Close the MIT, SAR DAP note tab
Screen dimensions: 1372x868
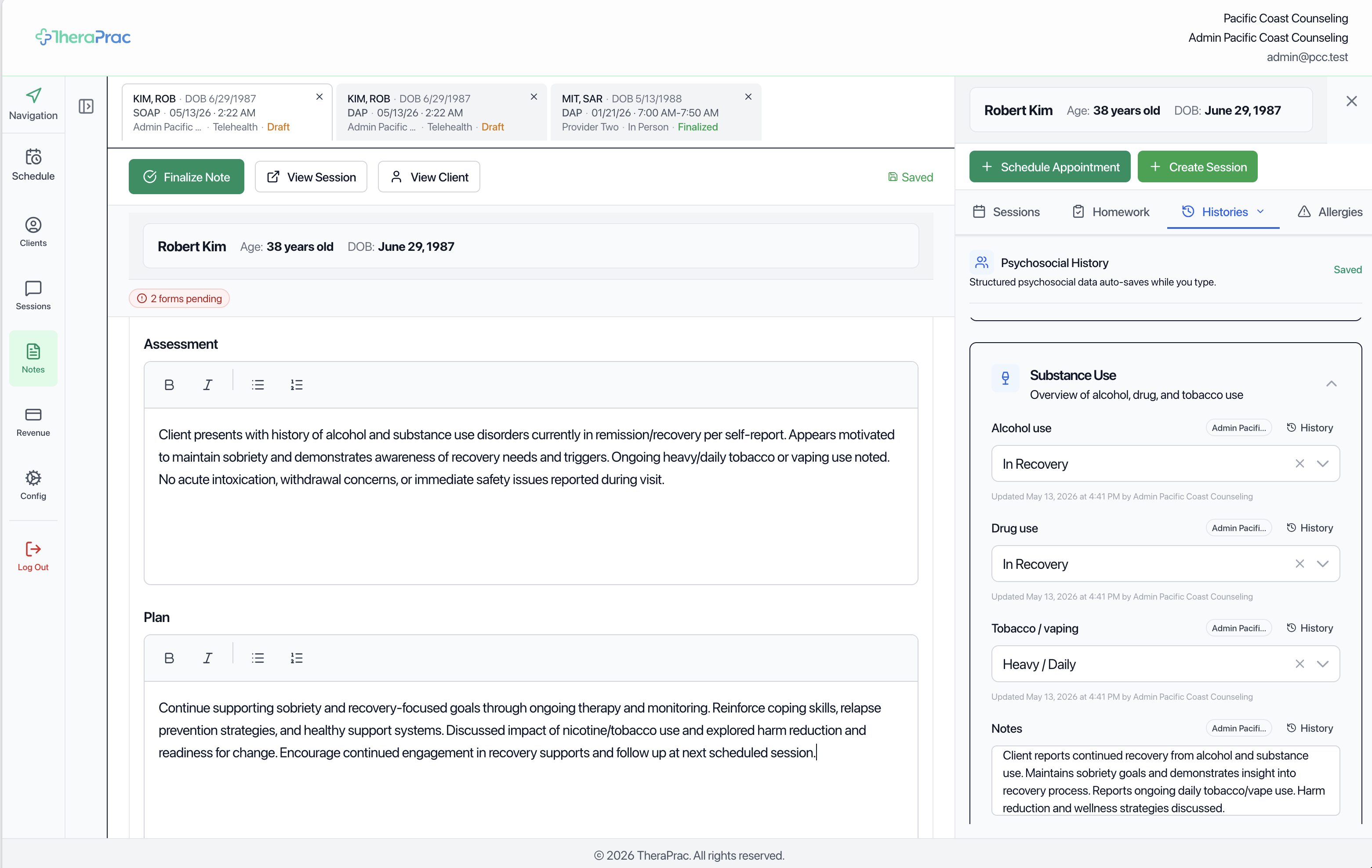(748, 97)
